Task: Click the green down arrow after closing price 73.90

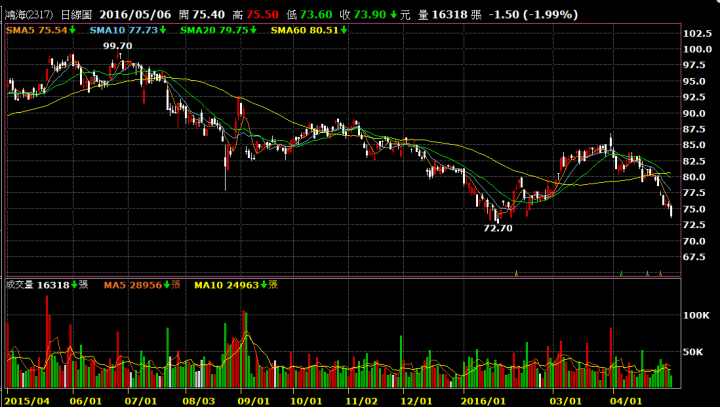Action: [x=393, y=15]
